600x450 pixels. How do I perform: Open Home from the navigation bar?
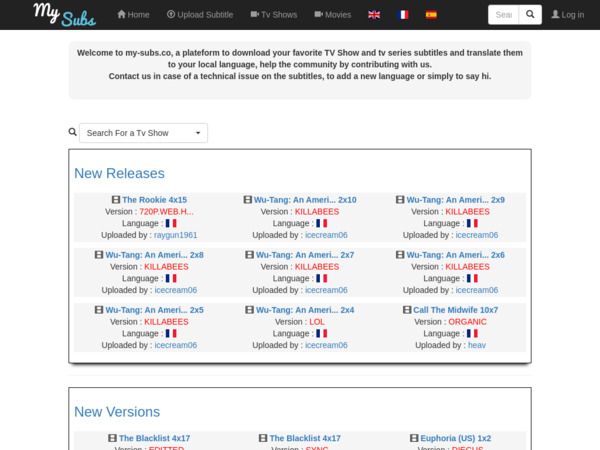(133, 15)
